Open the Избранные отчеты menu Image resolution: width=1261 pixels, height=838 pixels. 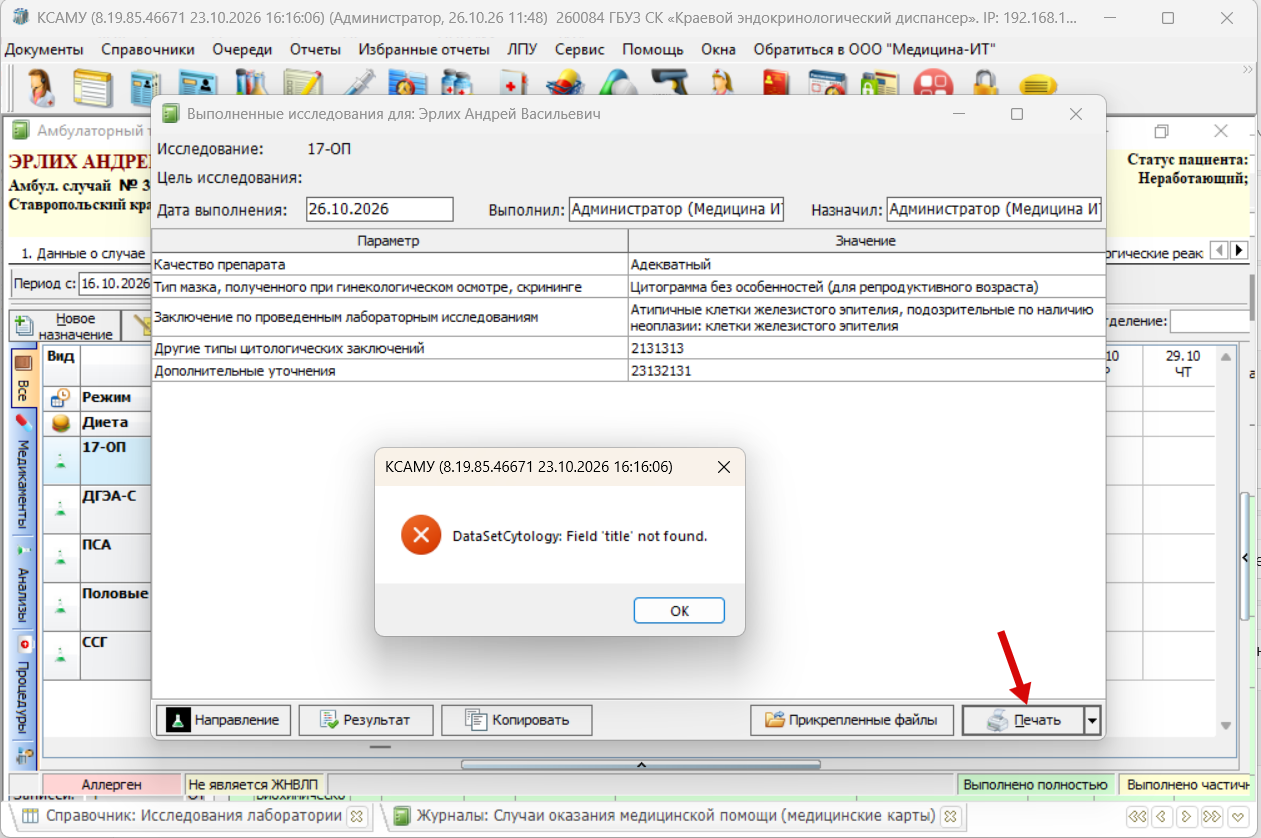(423, 49)
